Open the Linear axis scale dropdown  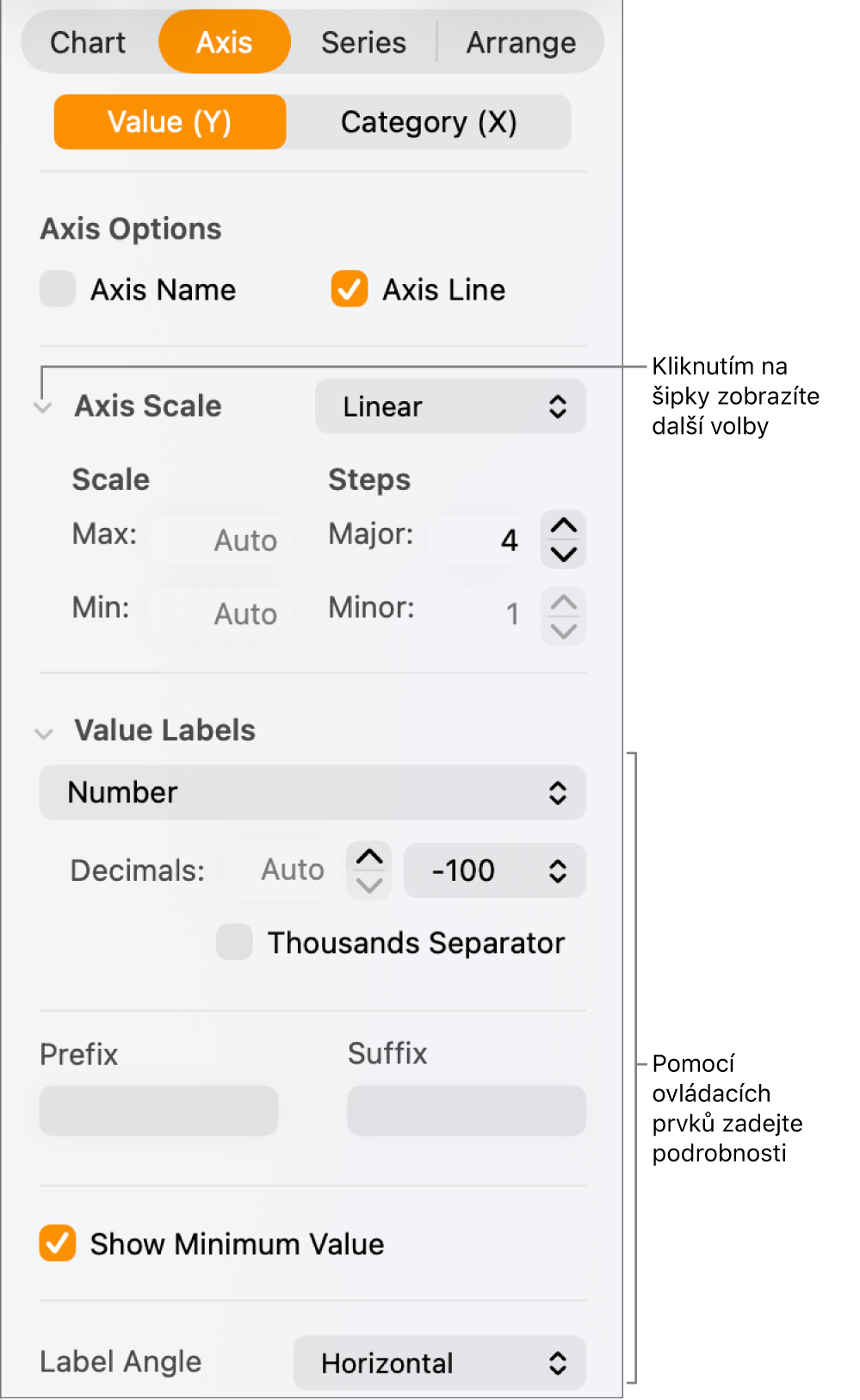point(450,406)
